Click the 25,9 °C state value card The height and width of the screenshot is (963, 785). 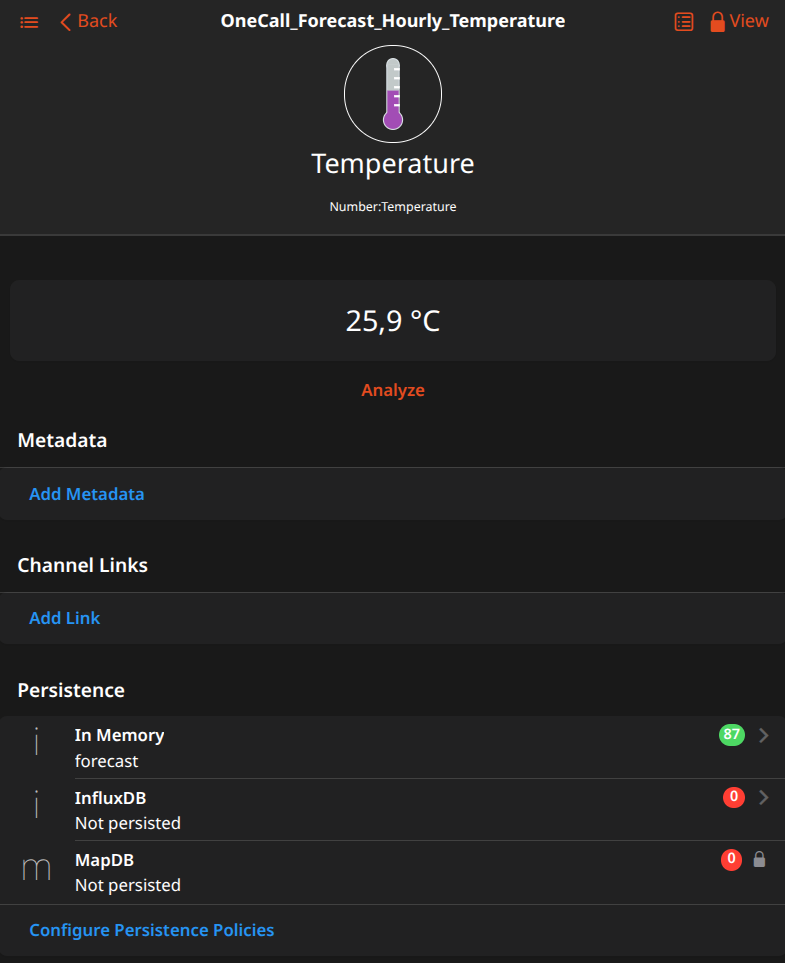[393, 321]
